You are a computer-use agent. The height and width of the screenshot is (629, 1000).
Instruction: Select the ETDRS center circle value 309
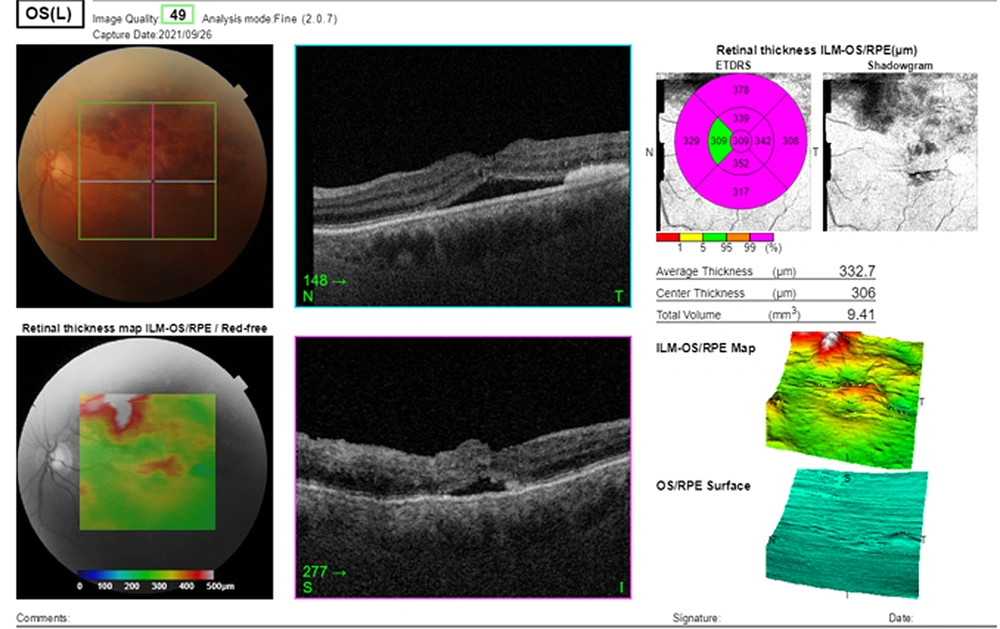pos(740,141)
